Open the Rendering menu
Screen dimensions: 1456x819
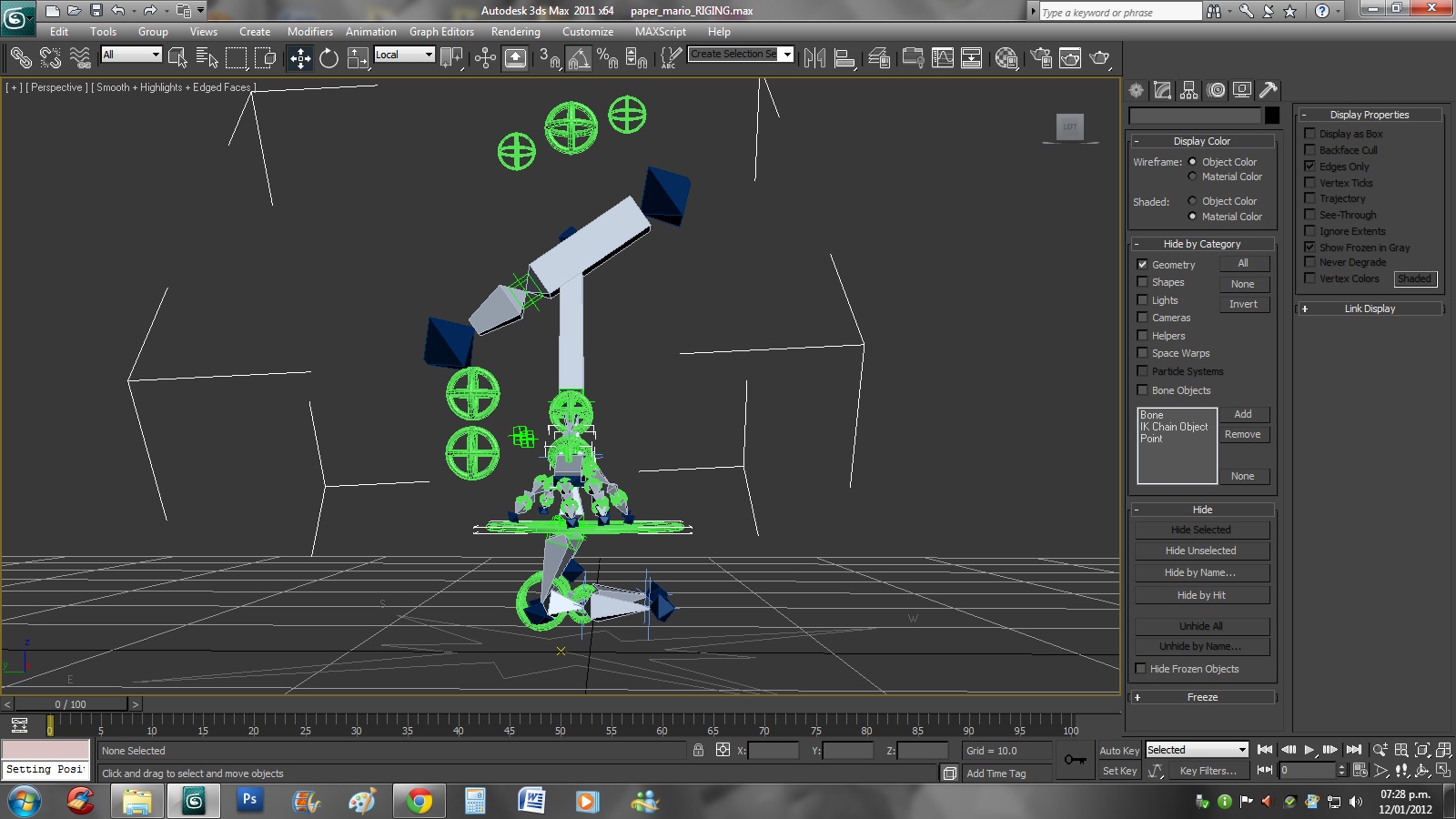(x=516, y=31)
